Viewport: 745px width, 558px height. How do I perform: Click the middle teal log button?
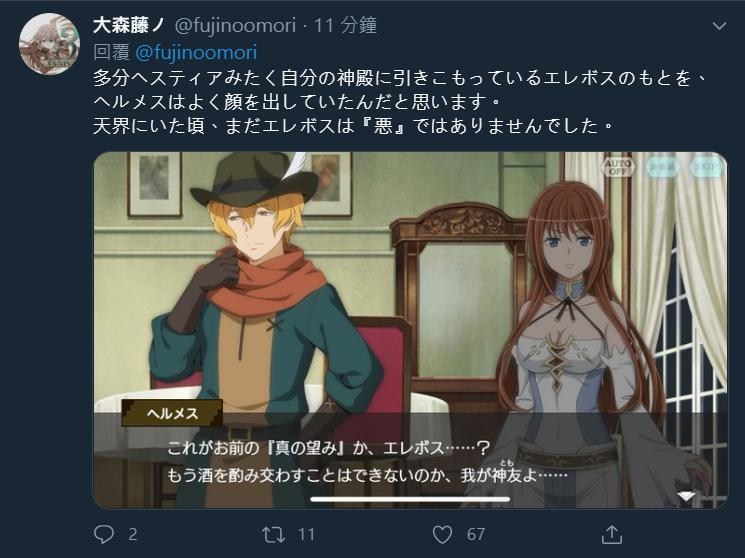[662, 167]
